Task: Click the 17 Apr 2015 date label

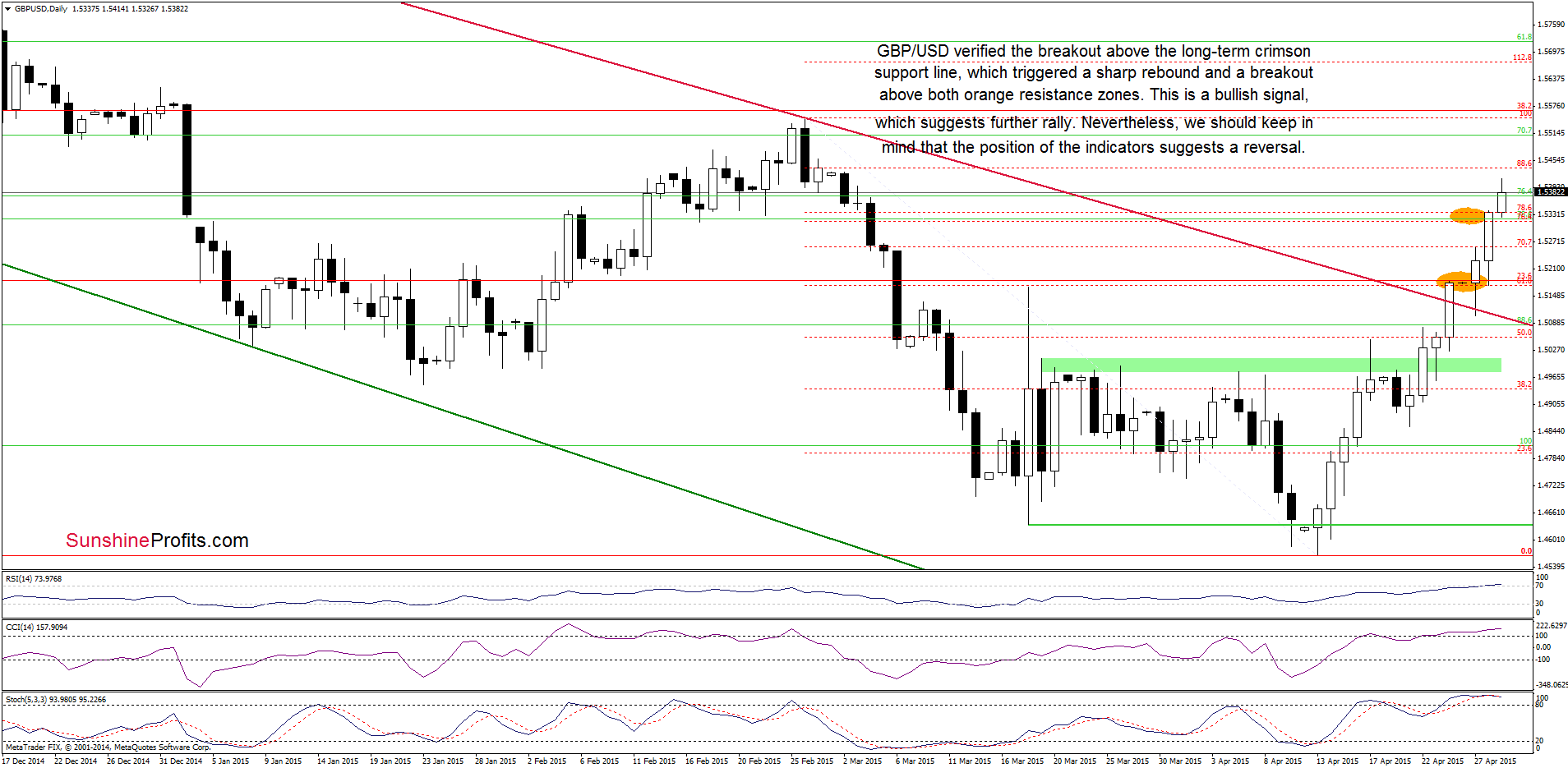Action: click(x=1390, y=761)
